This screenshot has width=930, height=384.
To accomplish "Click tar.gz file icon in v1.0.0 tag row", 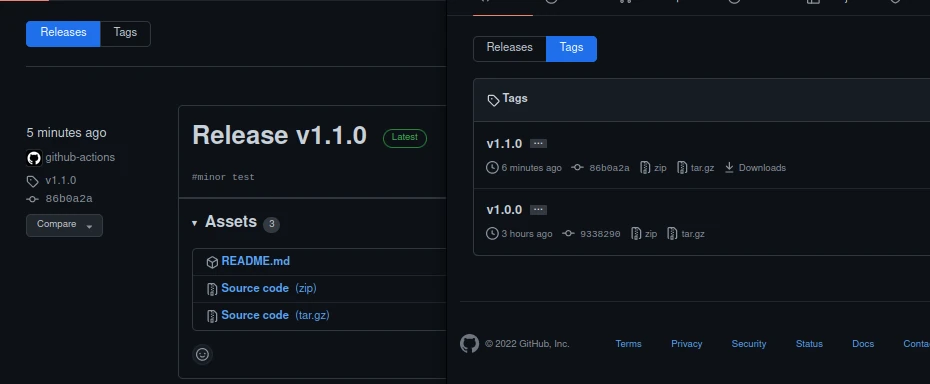I will coord(672,234).
